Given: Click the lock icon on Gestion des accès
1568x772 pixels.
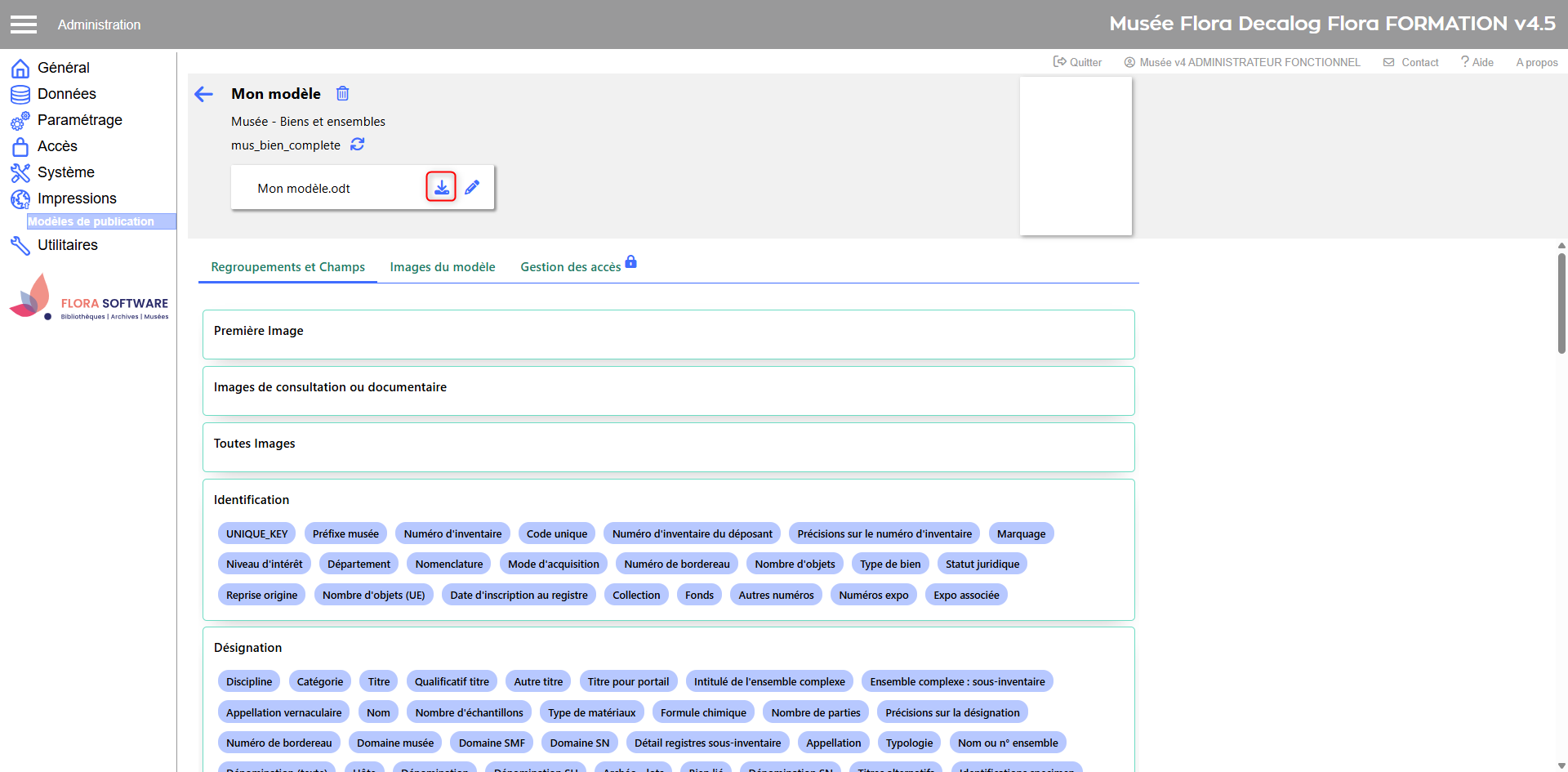Looking at the screenshot, I should pyautogui.click(x=630, y=262).
